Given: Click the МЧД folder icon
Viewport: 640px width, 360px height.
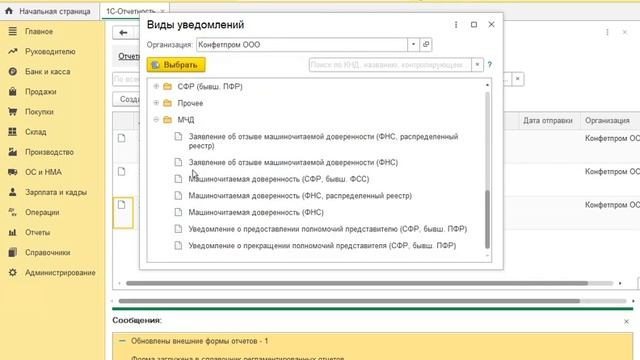Looking at the screenshot, I should pos(167,120).
